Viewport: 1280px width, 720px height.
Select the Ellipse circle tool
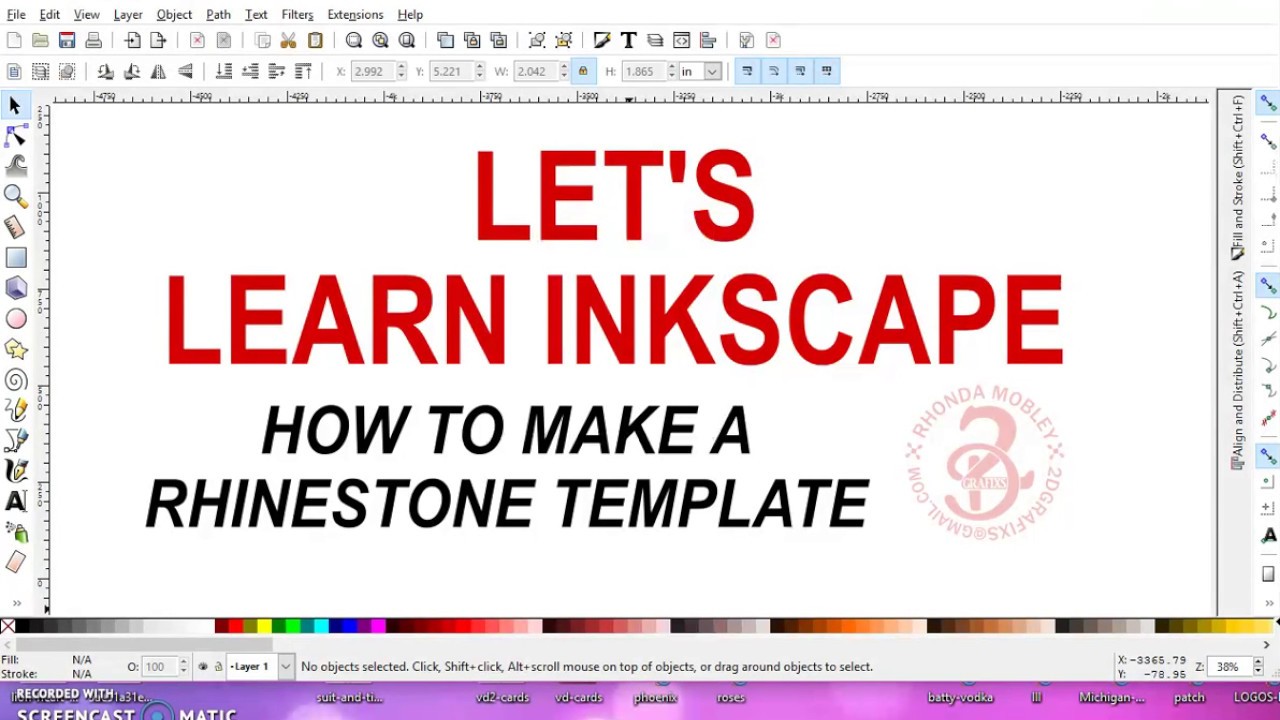[15, 319]
